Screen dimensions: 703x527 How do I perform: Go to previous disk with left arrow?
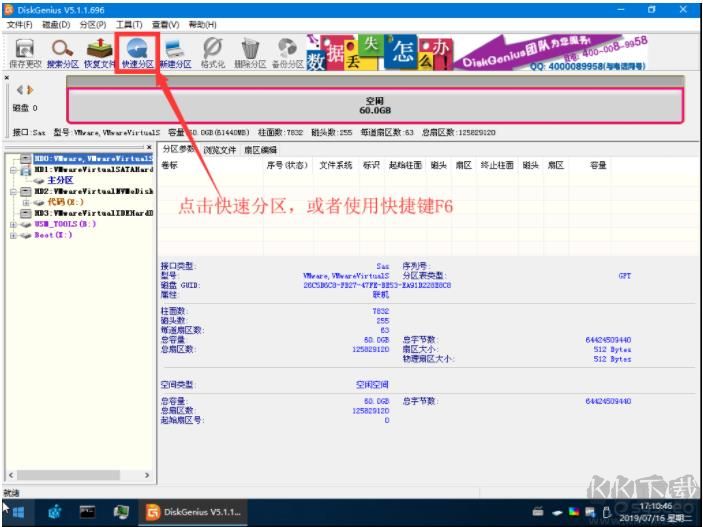click(20, 90)
